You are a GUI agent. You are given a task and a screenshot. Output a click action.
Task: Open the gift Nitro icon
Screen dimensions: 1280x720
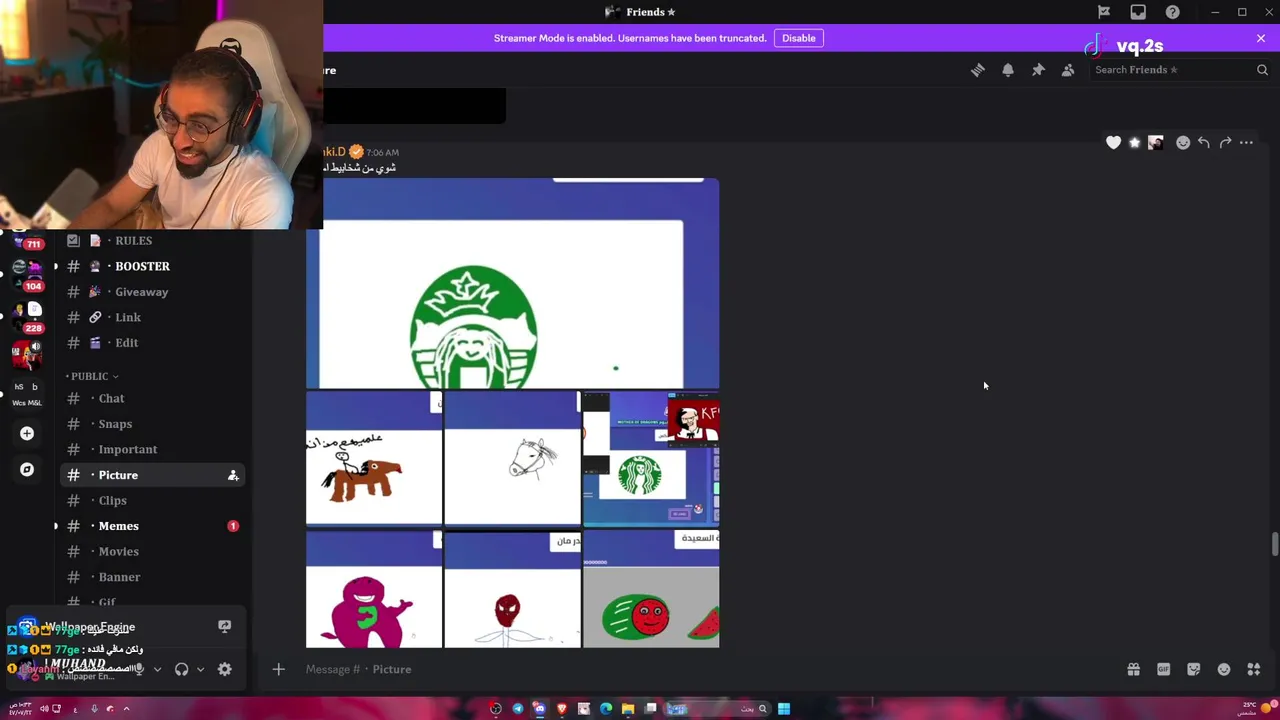pos(1133,669)
